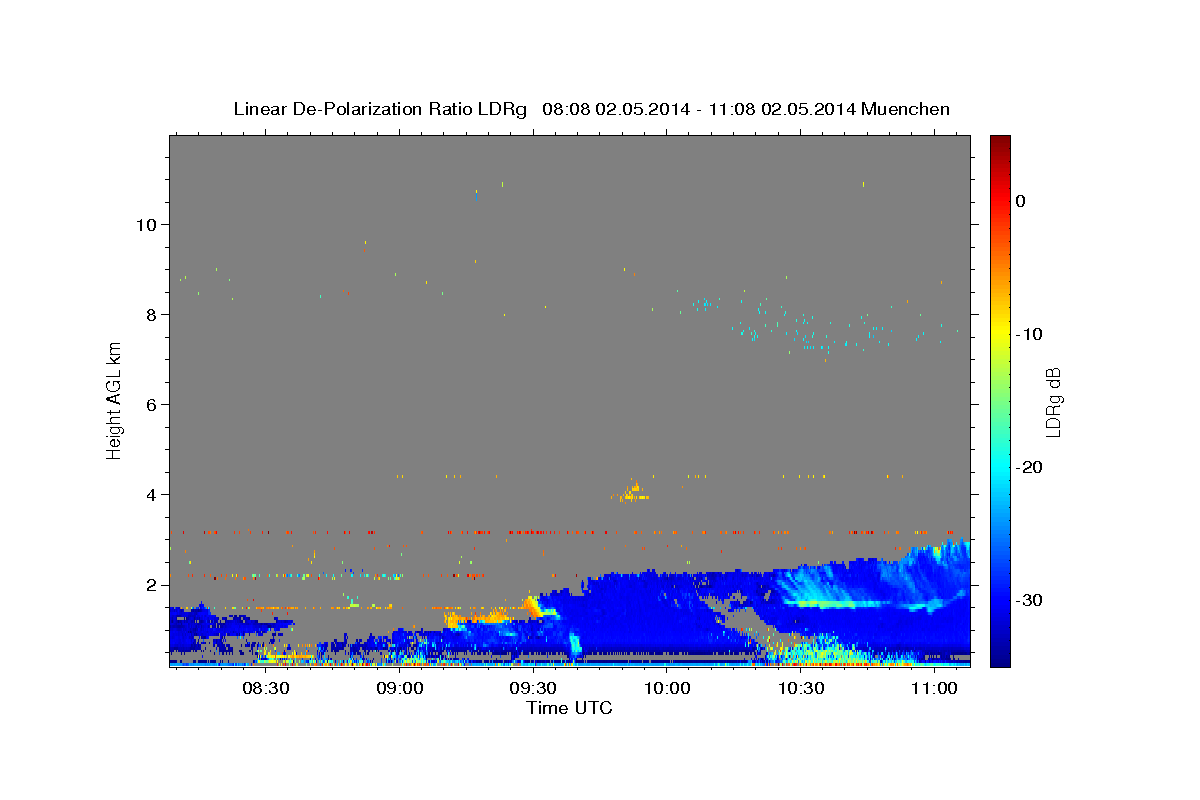
Task: Click the height tick label 10
Action: (x=146, y=224)
